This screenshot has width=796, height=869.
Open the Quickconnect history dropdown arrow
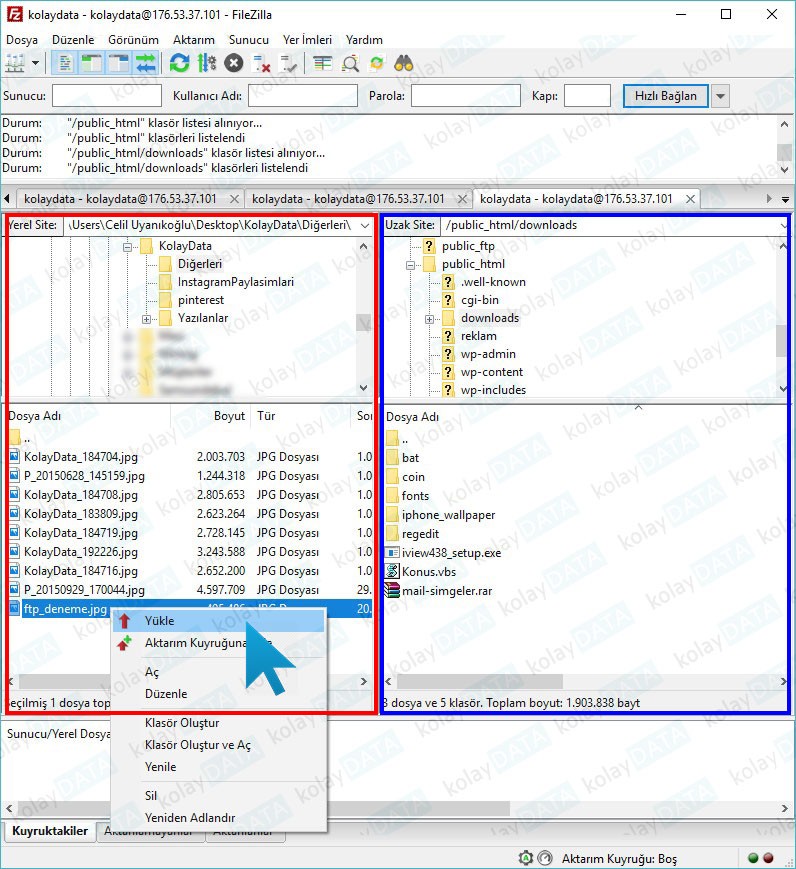720,96
